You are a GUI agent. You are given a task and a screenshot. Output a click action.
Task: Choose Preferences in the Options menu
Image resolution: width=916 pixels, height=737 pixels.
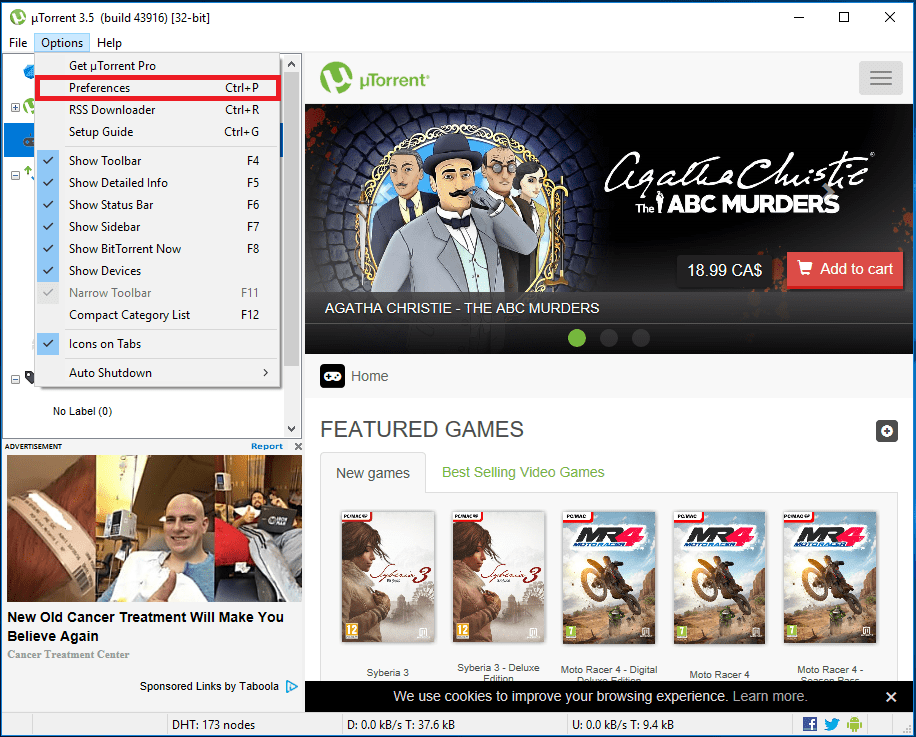tap(158, 88)
